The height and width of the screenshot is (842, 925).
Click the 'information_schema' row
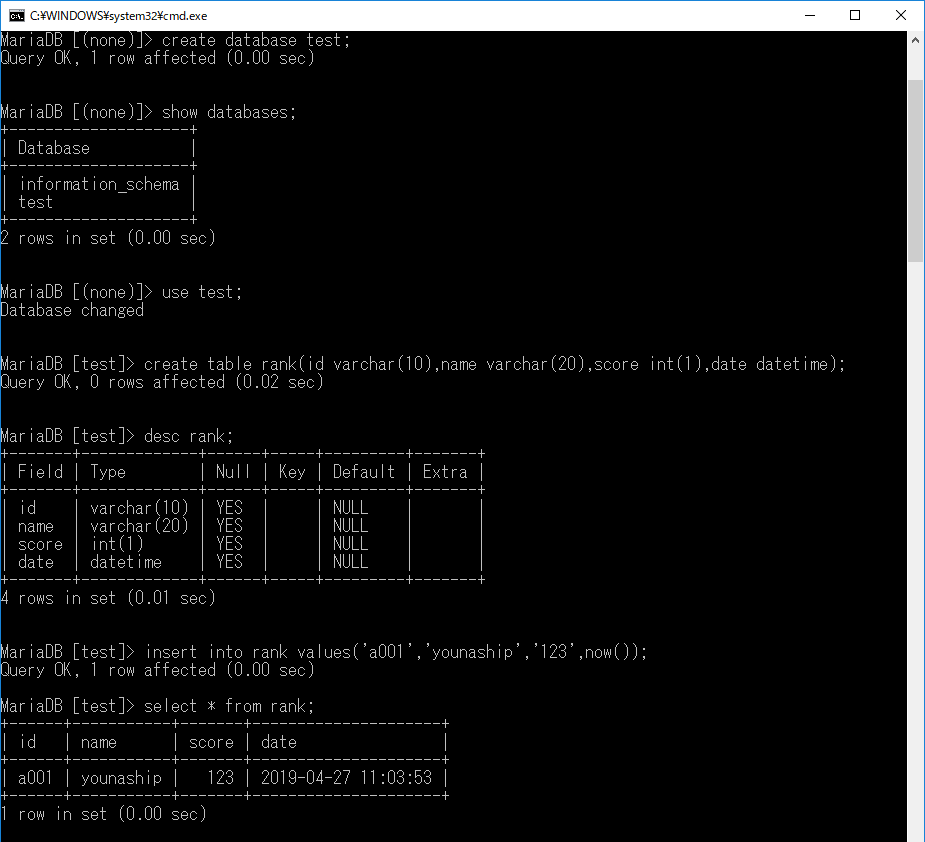pyautogui.click(x=99, y=184)
